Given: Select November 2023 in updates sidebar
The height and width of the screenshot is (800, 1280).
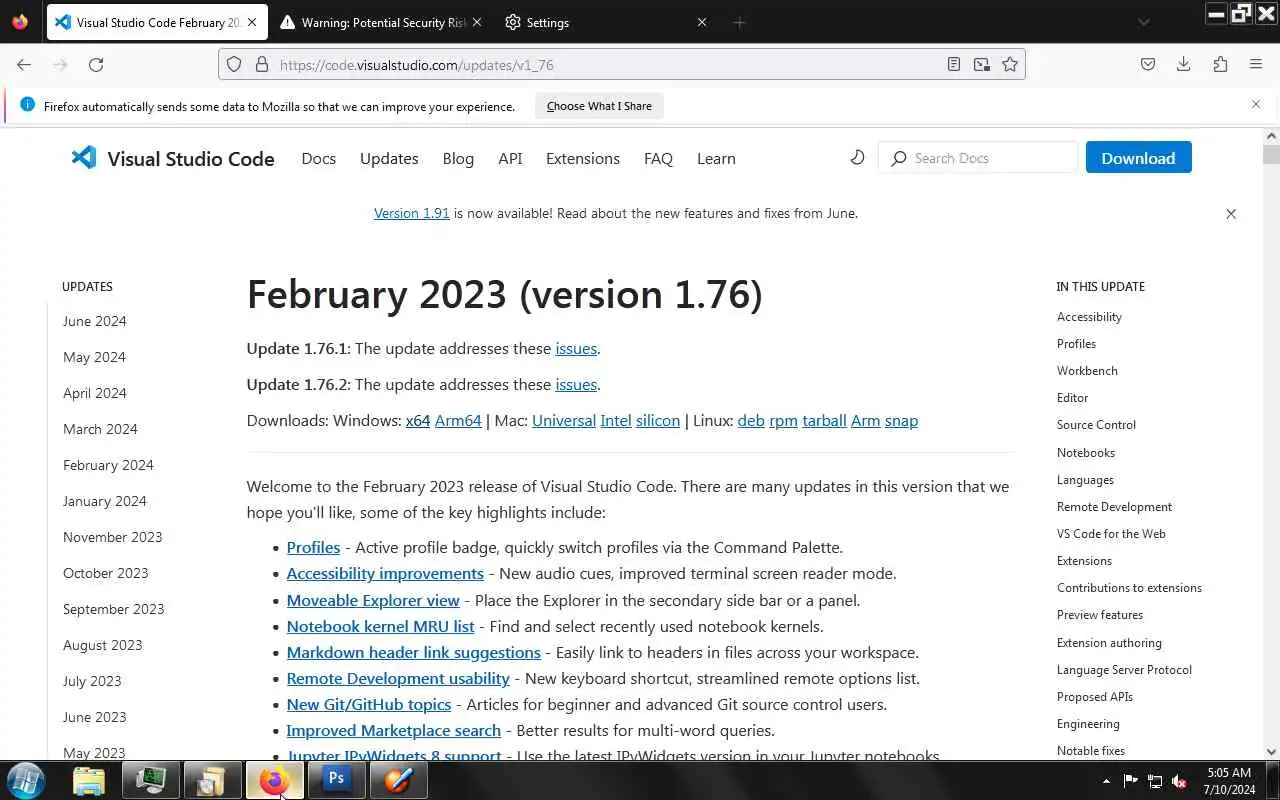Looking at the screenshot, I should 112,537.
